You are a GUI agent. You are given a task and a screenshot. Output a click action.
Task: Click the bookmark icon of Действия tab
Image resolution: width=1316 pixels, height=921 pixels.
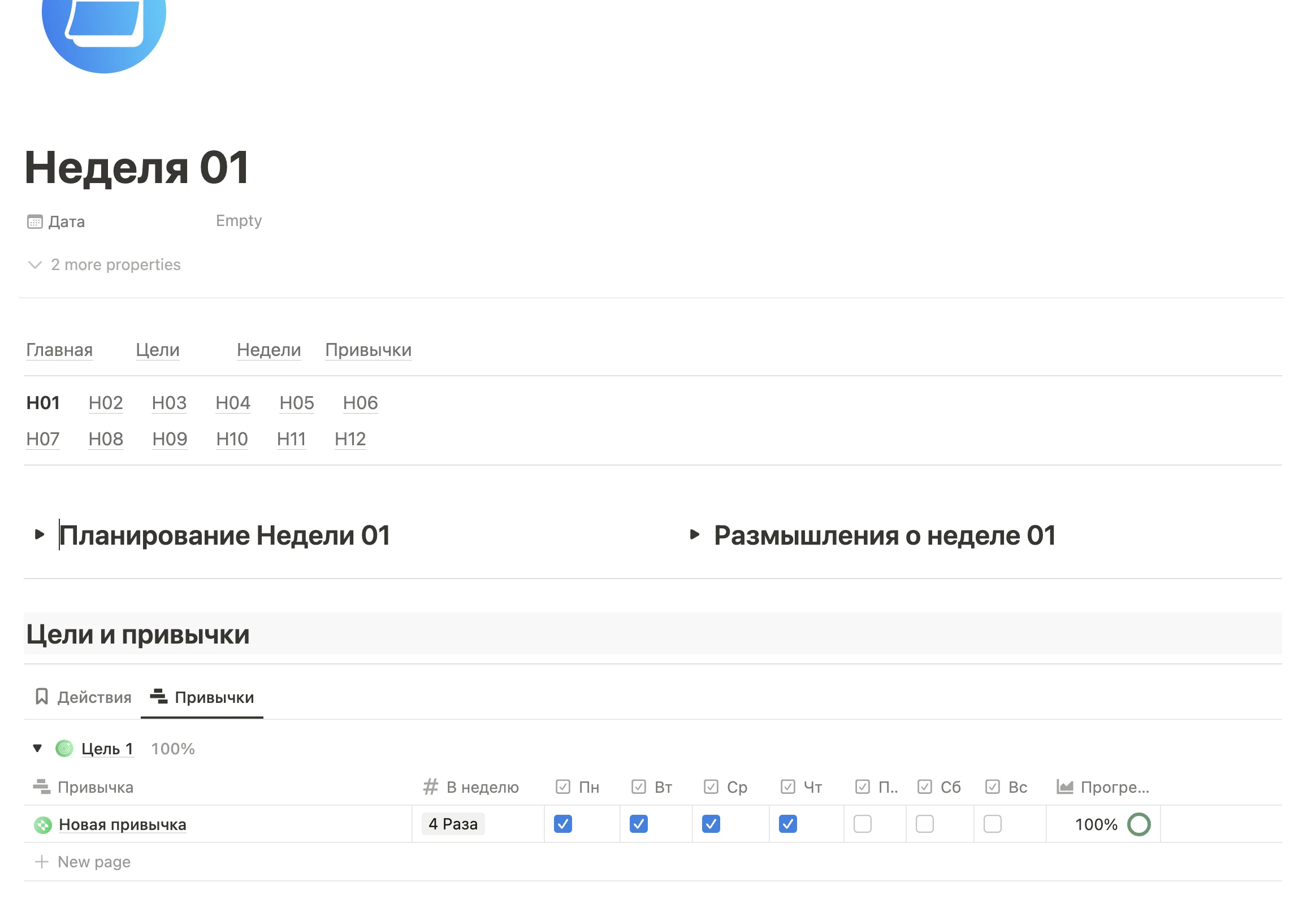coord(42,697)
